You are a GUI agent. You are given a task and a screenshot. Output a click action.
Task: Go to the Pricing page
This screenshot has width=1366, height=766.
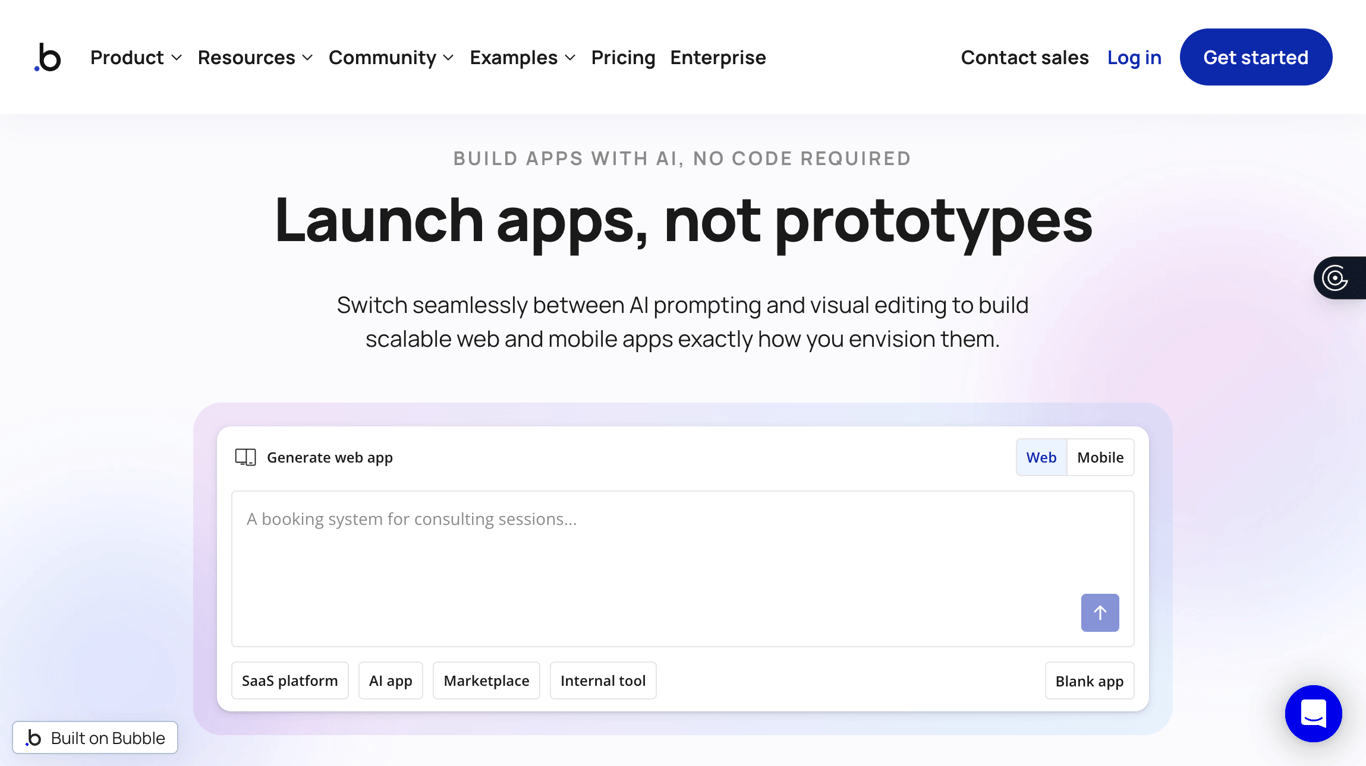point(623,57)
